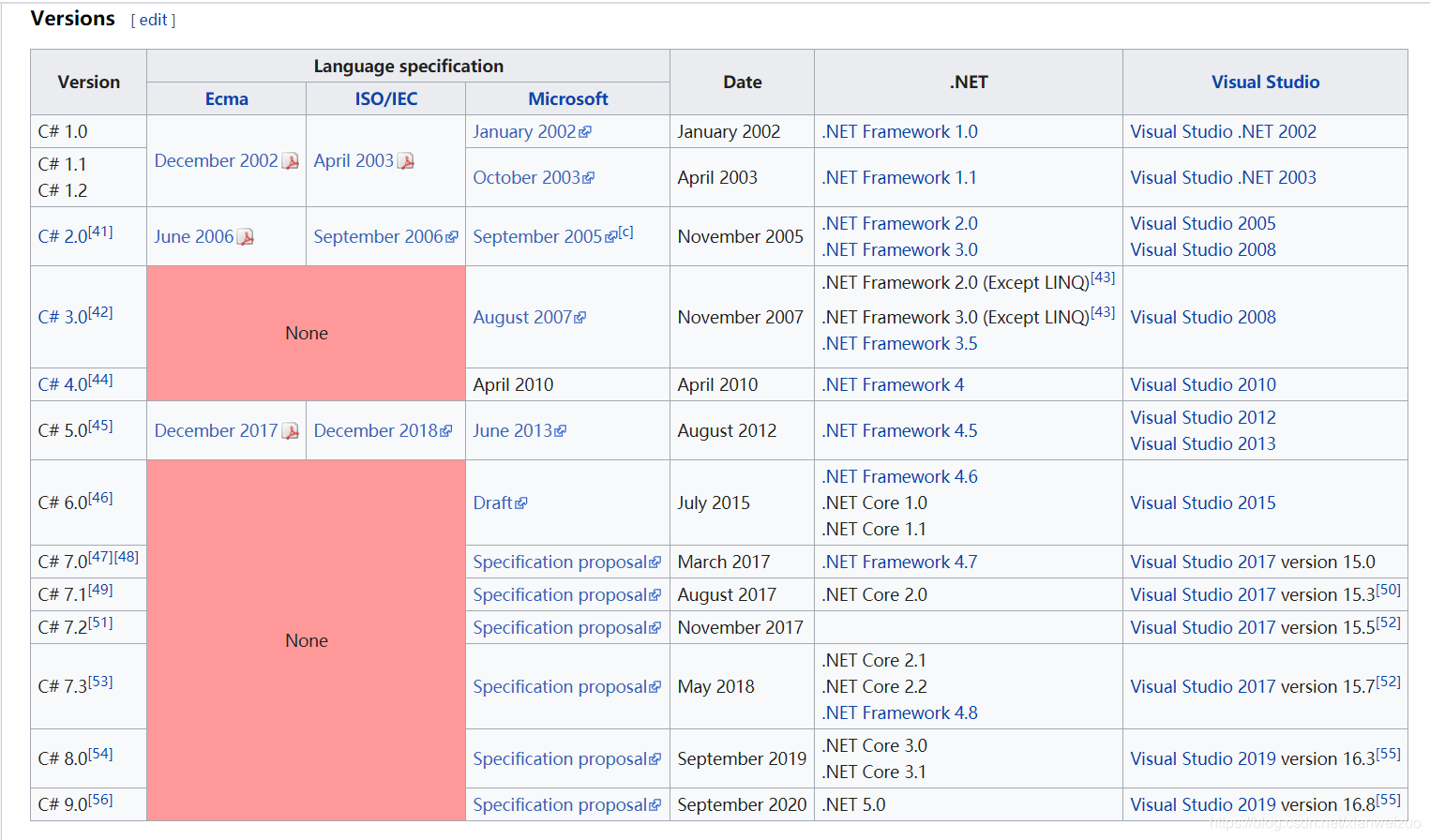The width and height of the screenshot is (1430, 840).
Task: Open Visual Studio .NET 2003 link
Action: tap(1223, 177)
